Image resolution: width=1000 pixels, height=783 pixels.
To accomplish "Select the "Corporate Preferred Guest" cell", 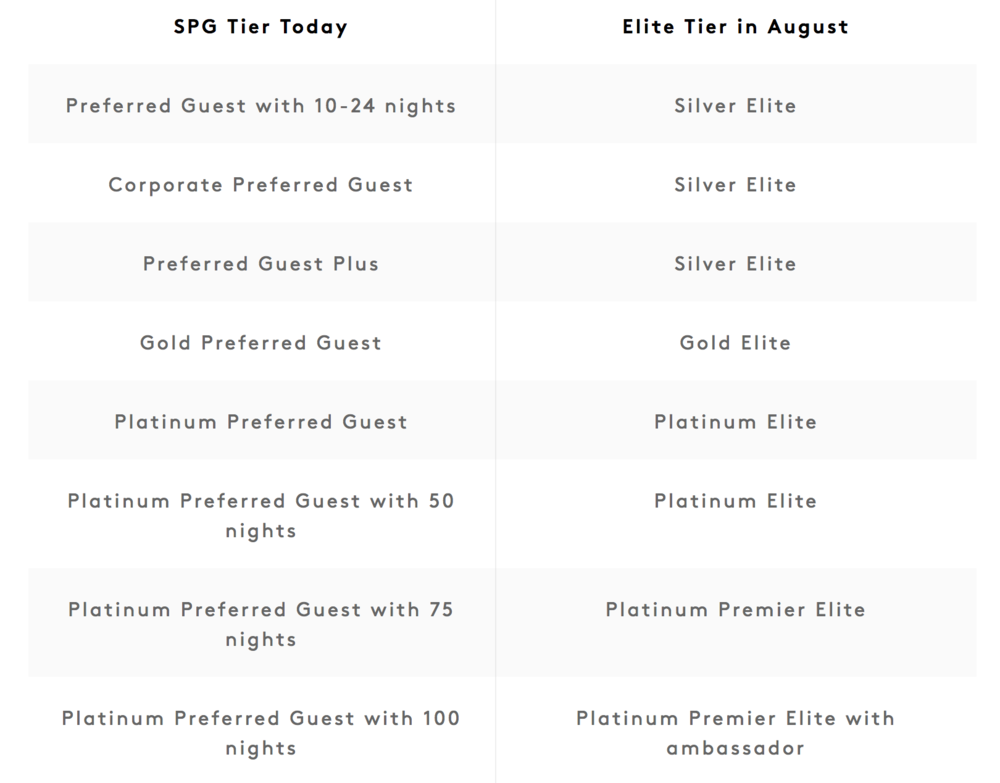I will [x=260, y=185].
